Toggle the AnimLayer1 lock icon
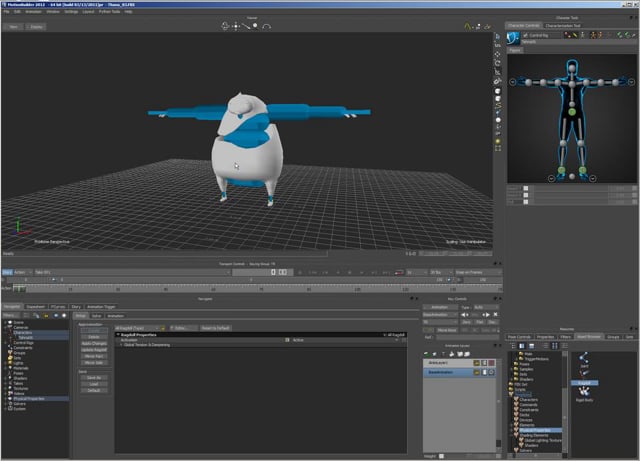The height and width of the screenshot is (461, 640). coord(476,363)
